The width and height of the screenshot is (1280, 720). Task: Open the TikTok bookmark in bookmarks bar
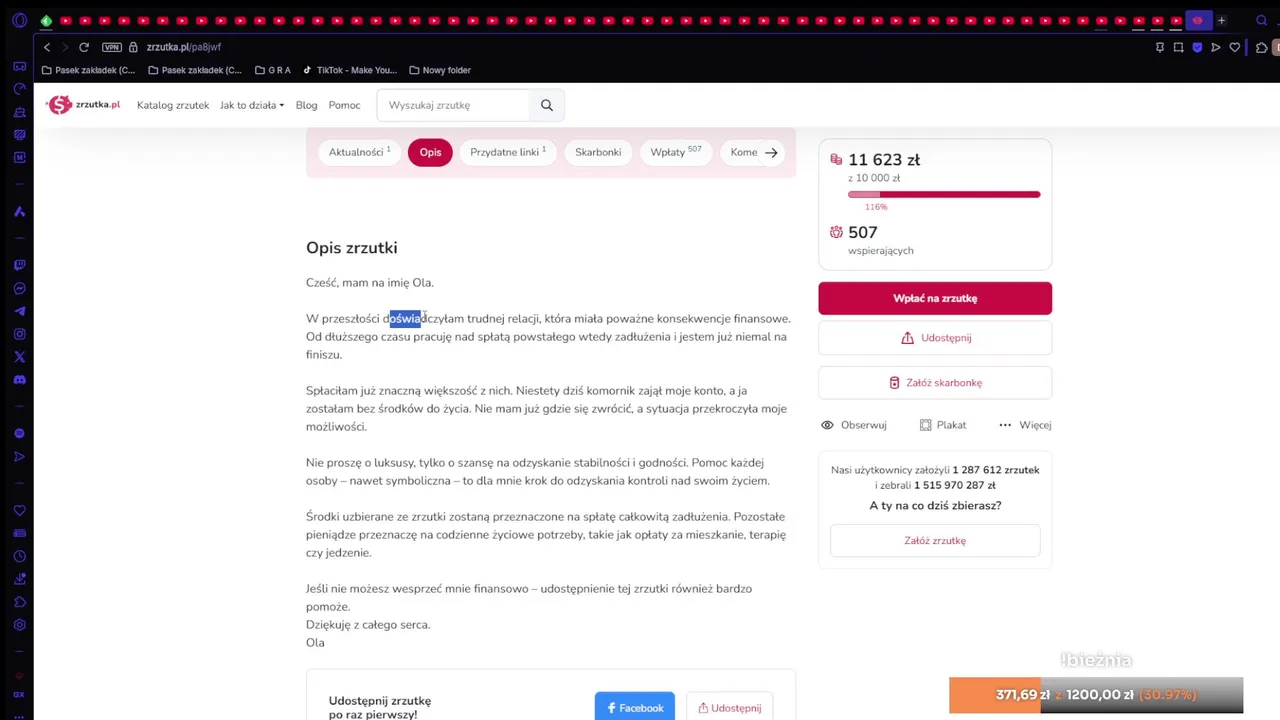click(x=350, y=70)
